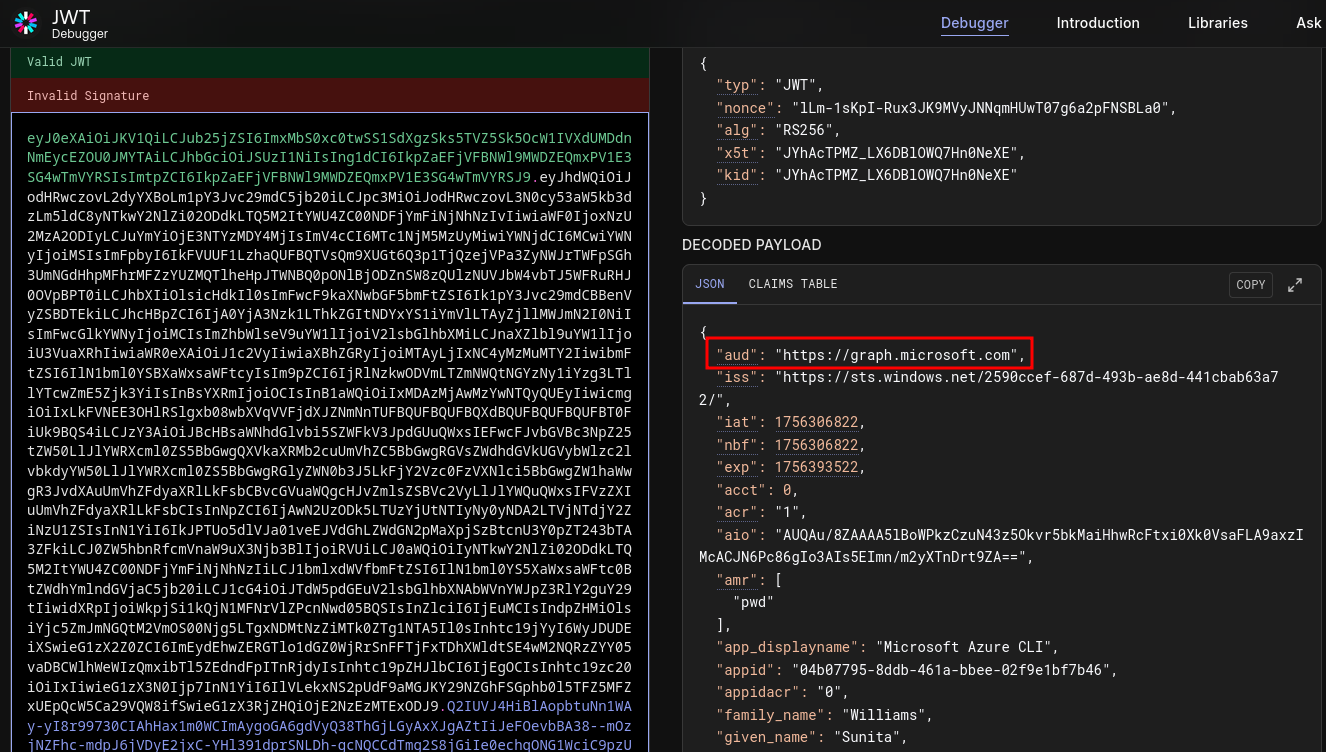Open the Ask menu item
The image size is (1326, 752).
1308,23
